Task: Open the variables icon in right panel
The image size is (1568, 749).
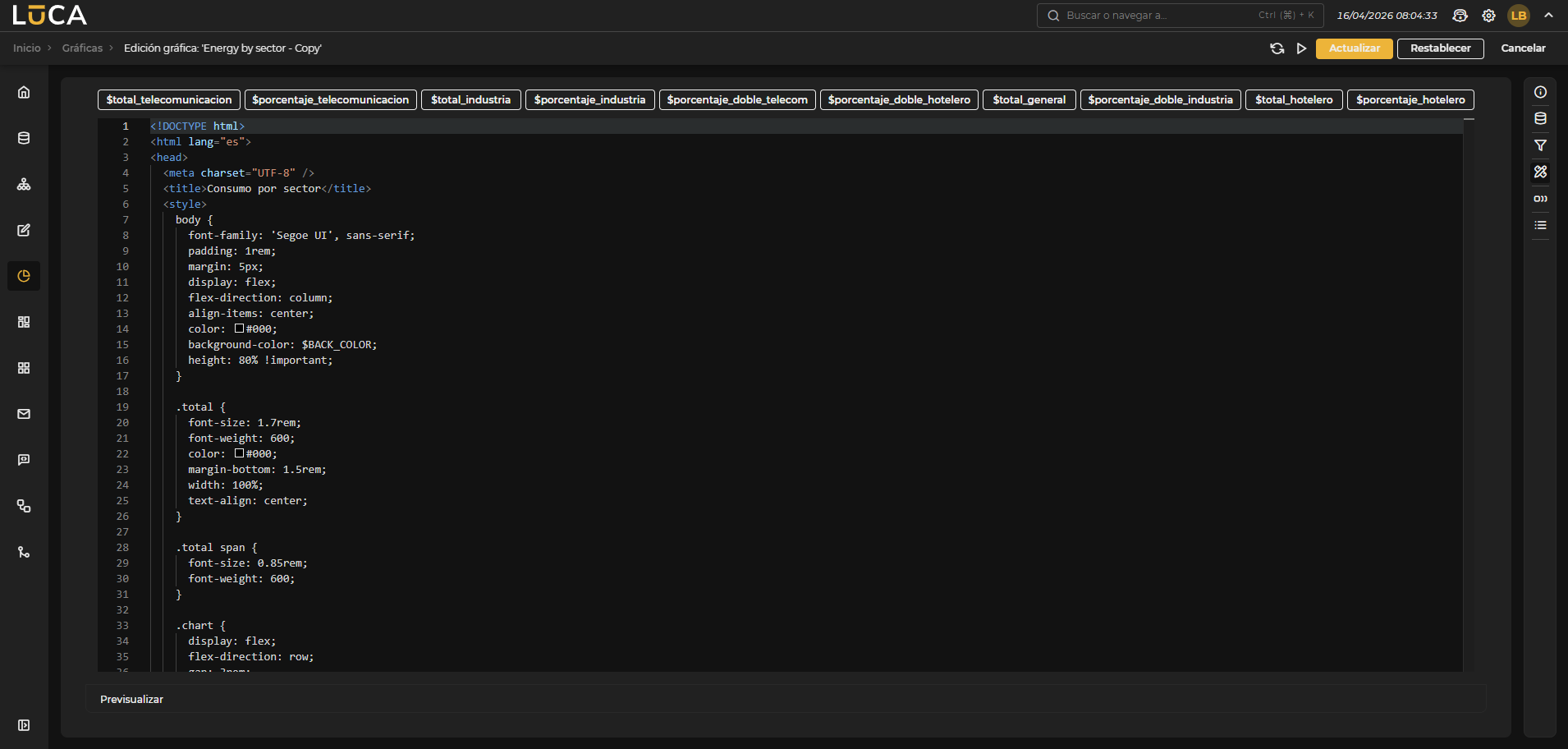Action: click(x=1540, y=199)
